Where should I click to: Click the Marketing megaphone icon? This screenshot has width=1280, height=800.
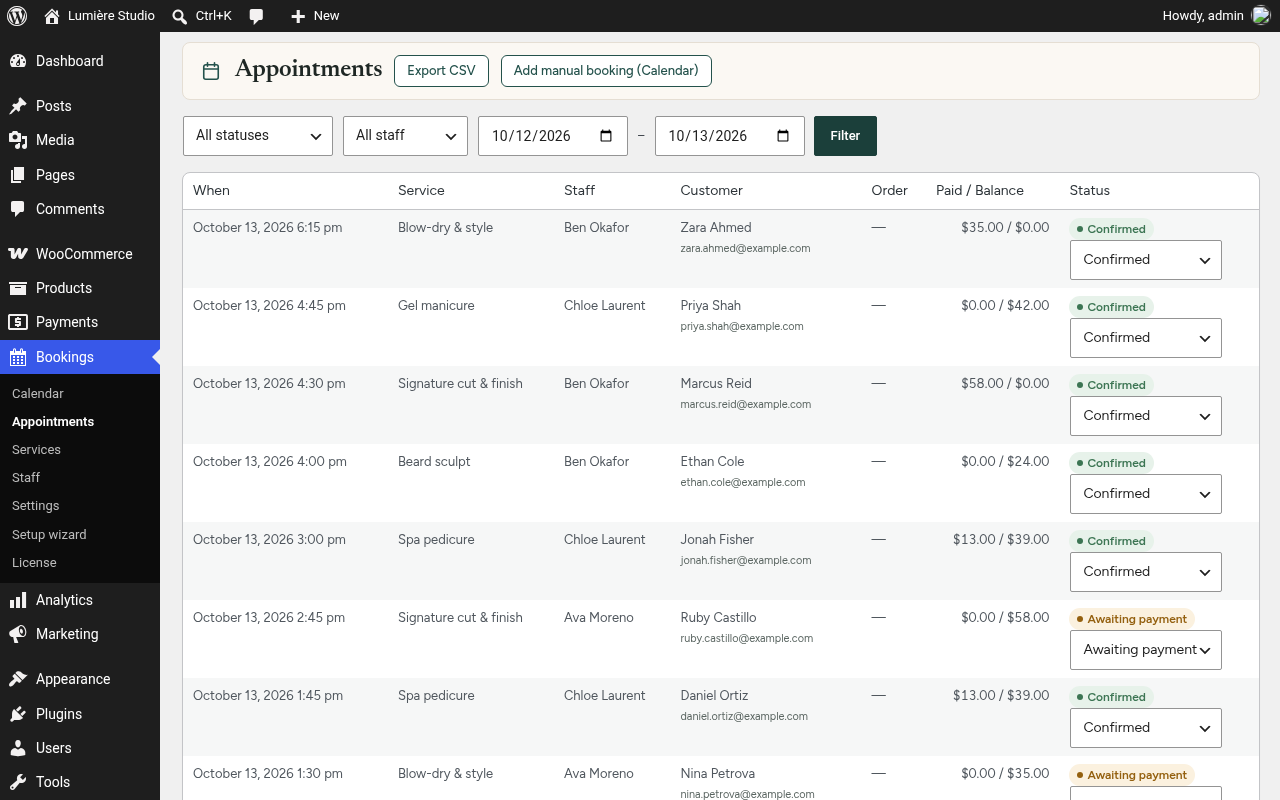point(18,634)
